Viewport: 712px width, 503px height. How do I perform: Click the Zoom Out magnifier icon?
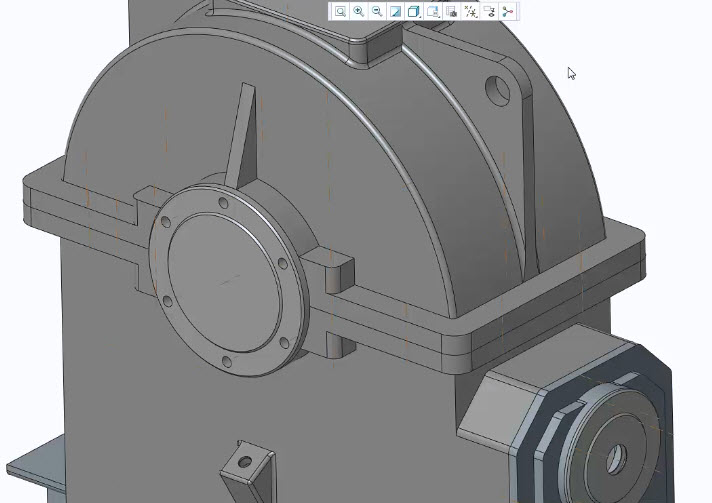coord(377,12)
